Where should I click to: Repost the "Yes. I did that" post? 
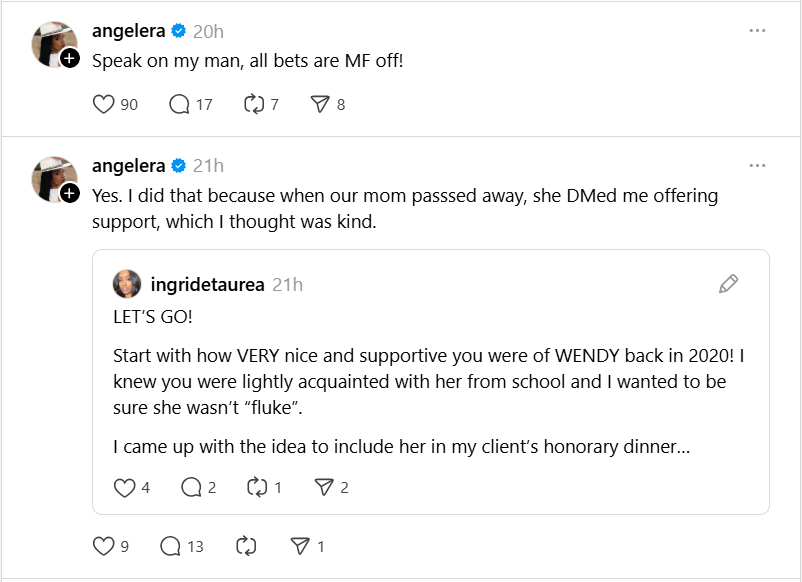coord(245,546)
